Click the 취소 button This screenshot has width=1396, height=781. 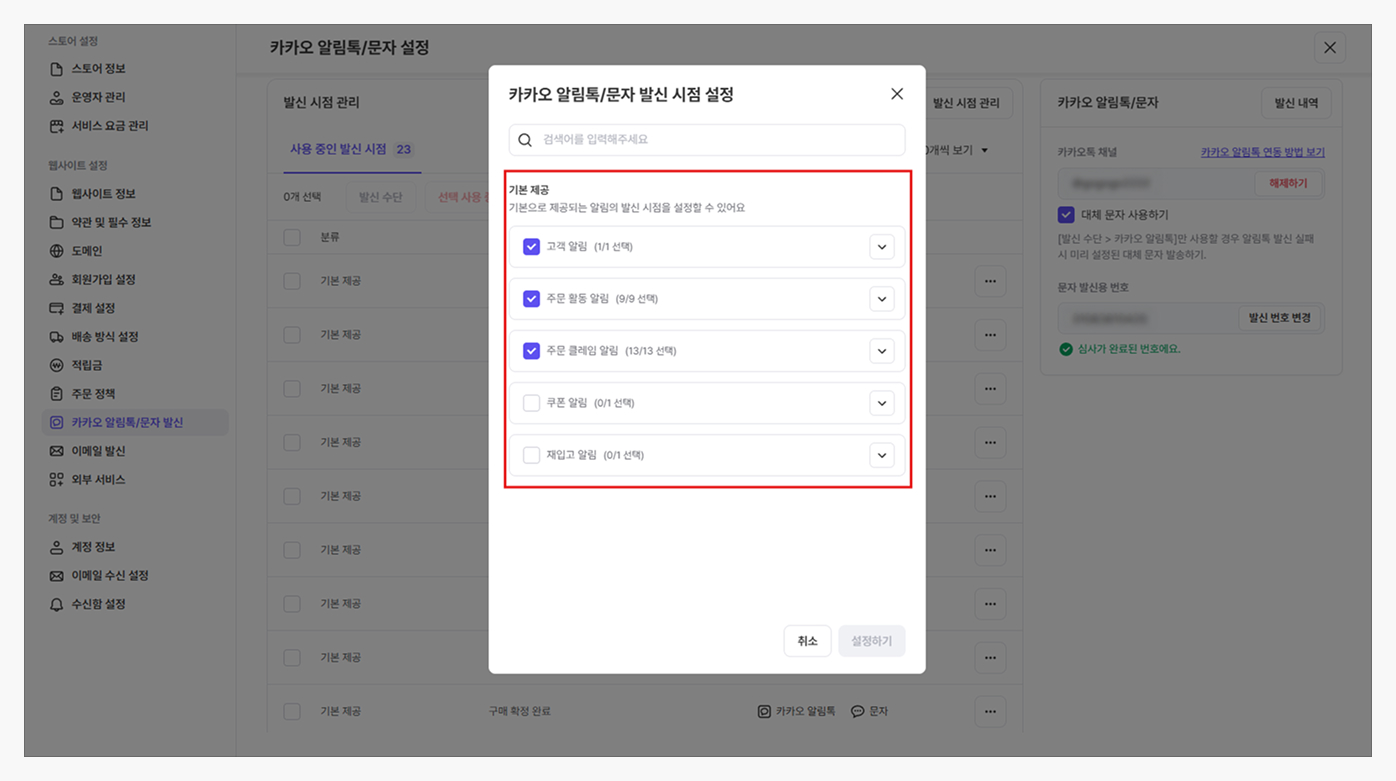pyautogui.click(x=807, y=641)
